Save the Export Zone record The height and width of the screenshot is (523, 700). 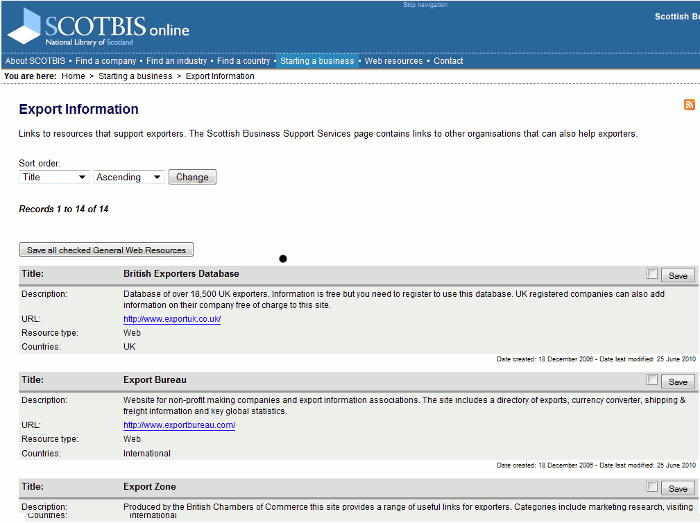[678, 489]
